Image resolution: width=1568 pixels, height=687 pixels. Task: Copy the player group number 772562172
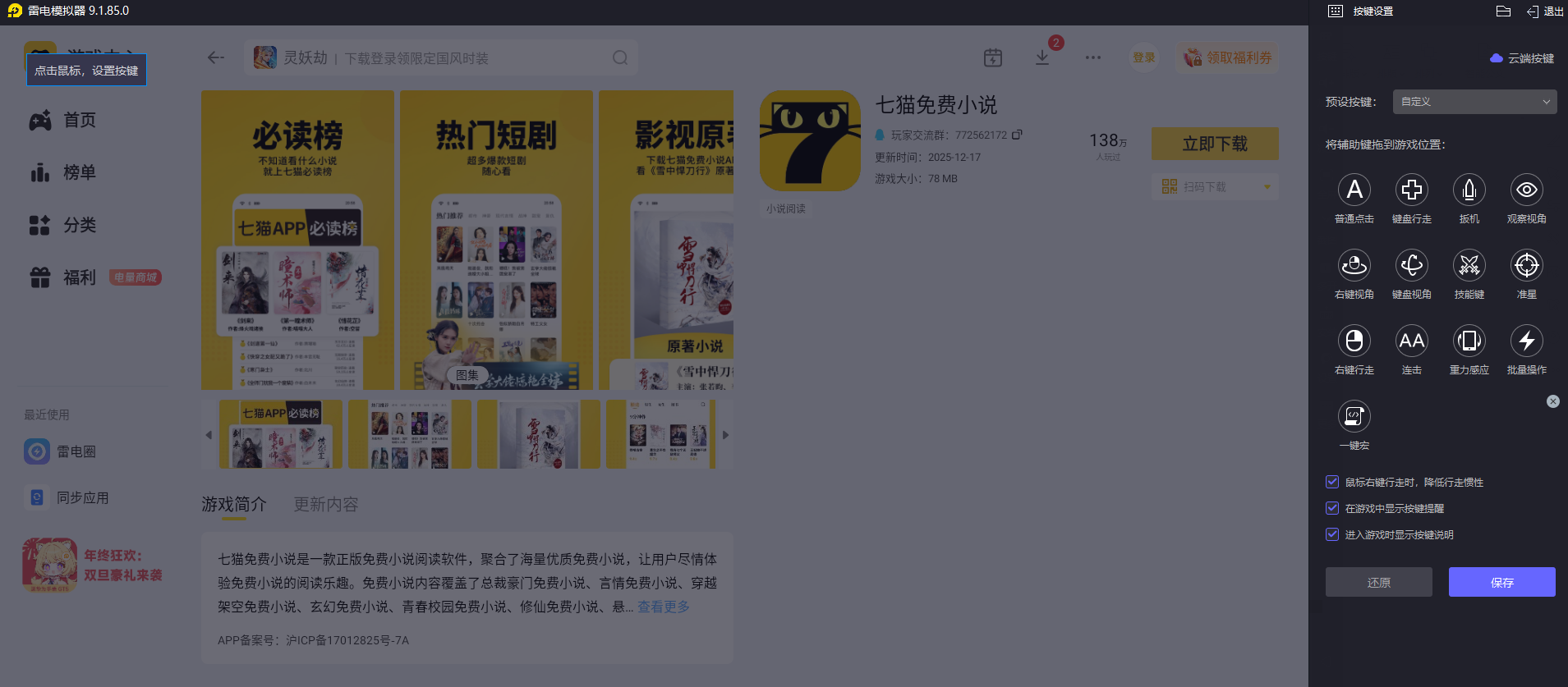point(1017,135)
